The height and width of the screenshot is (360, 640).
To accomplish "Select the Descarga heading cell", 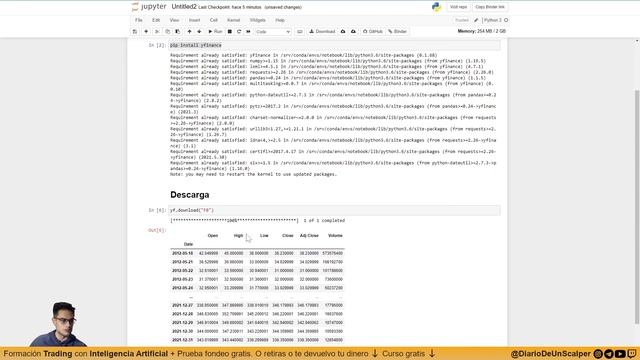I will pyautogui.click(x=189, y=195).
